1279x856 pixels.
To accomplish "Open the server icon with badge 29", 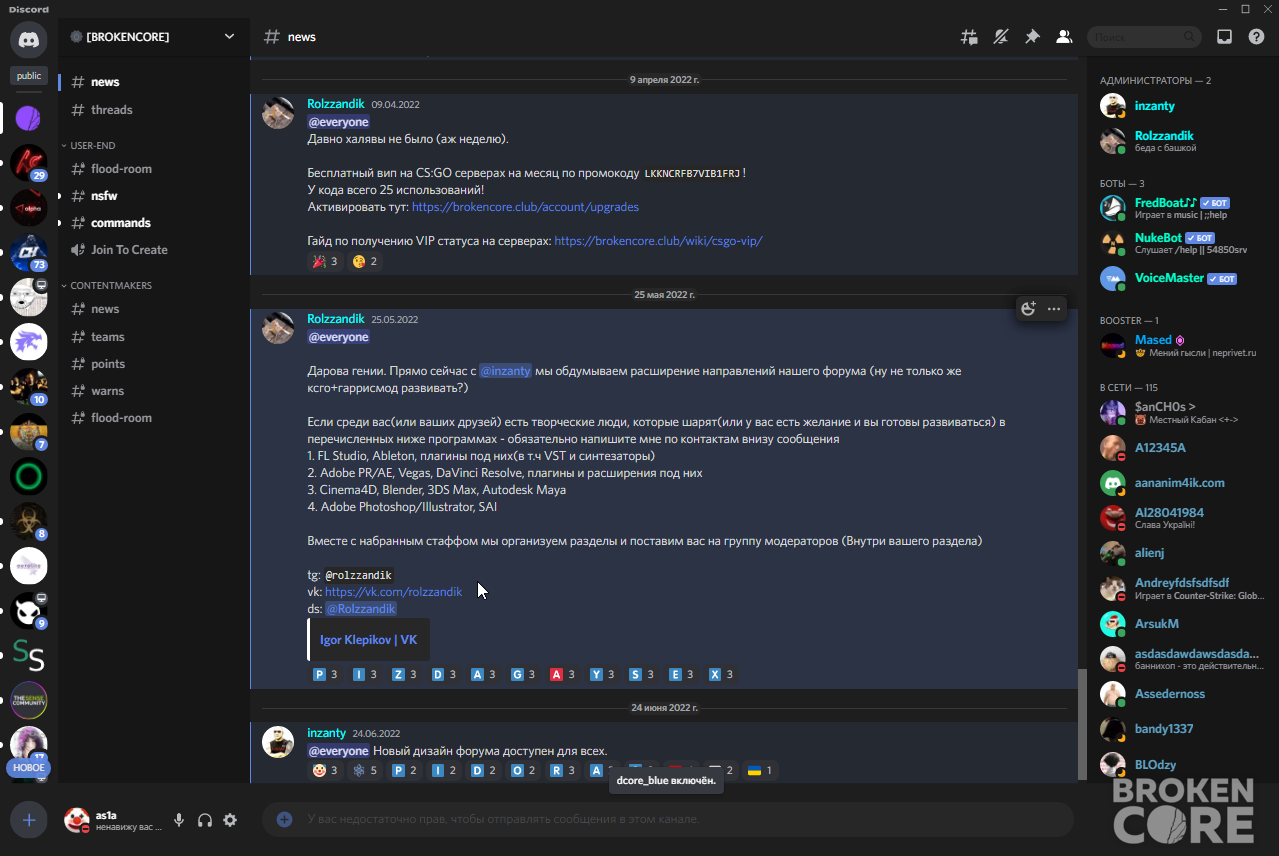I will pos(29,163).
